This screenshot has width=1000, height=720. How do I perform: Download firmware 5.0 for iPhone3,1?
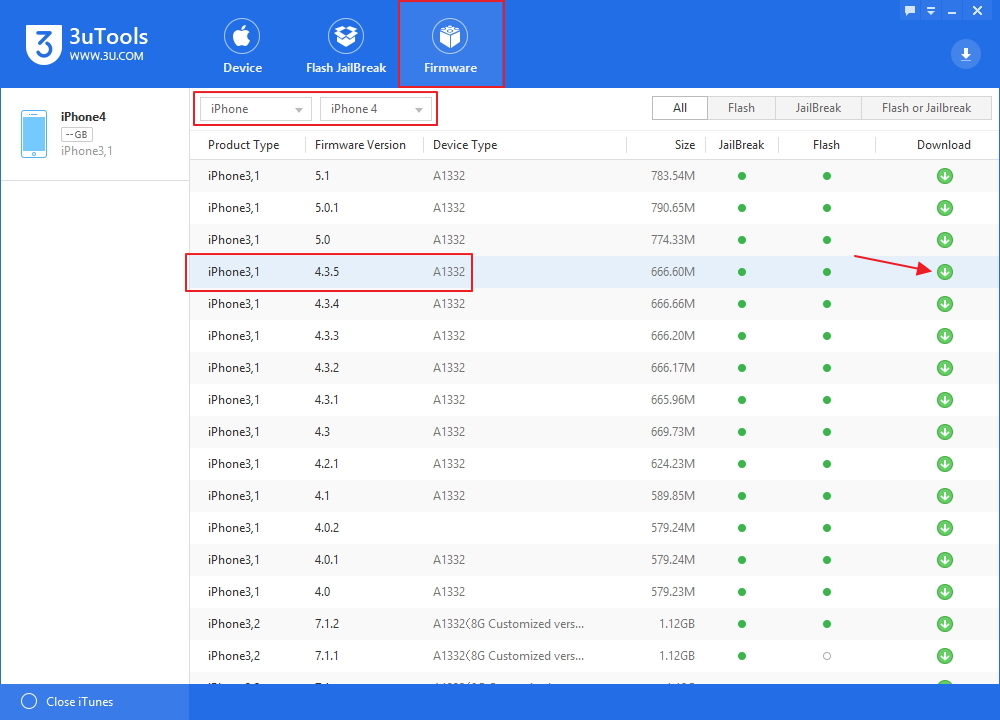(x=945, y=240)
